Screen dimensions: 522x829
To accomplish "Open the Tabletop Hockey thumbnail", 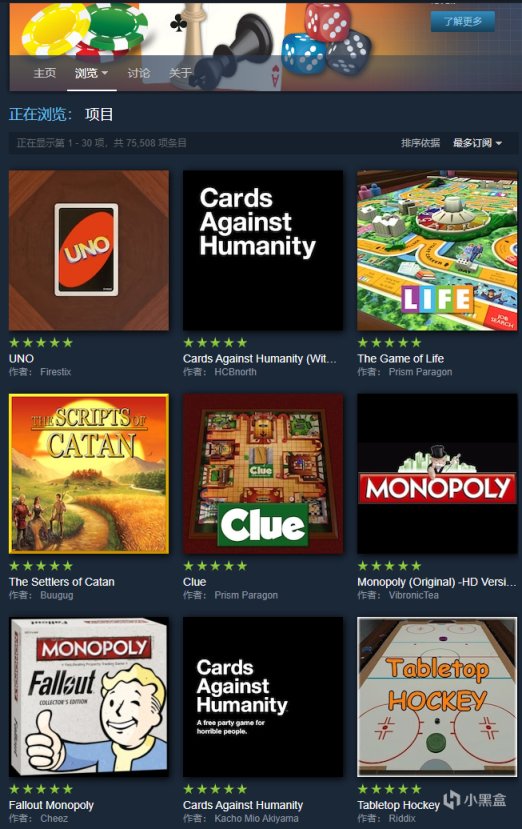I will pos(437,697).
